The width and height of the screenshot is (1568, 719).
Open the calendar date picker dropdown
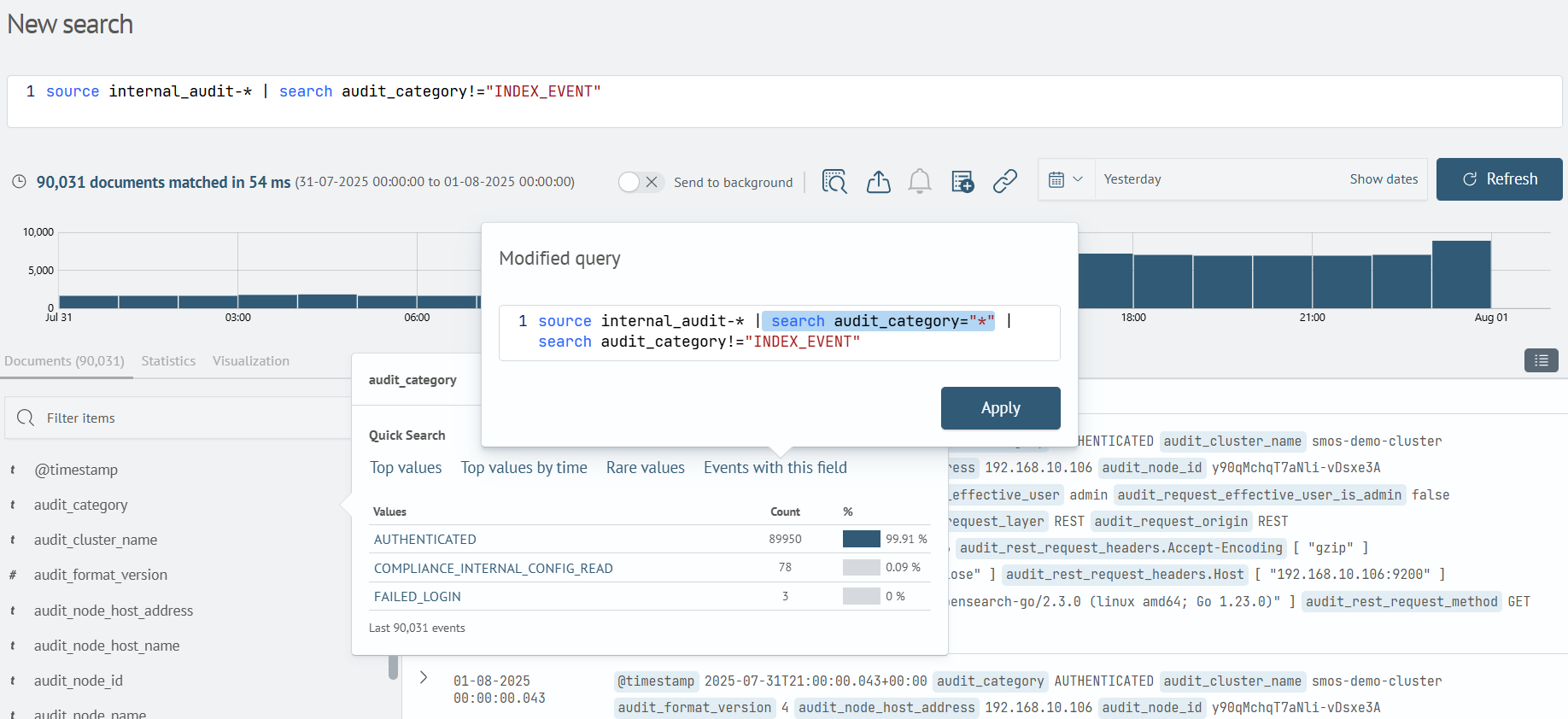click(x=1066, y=179)
